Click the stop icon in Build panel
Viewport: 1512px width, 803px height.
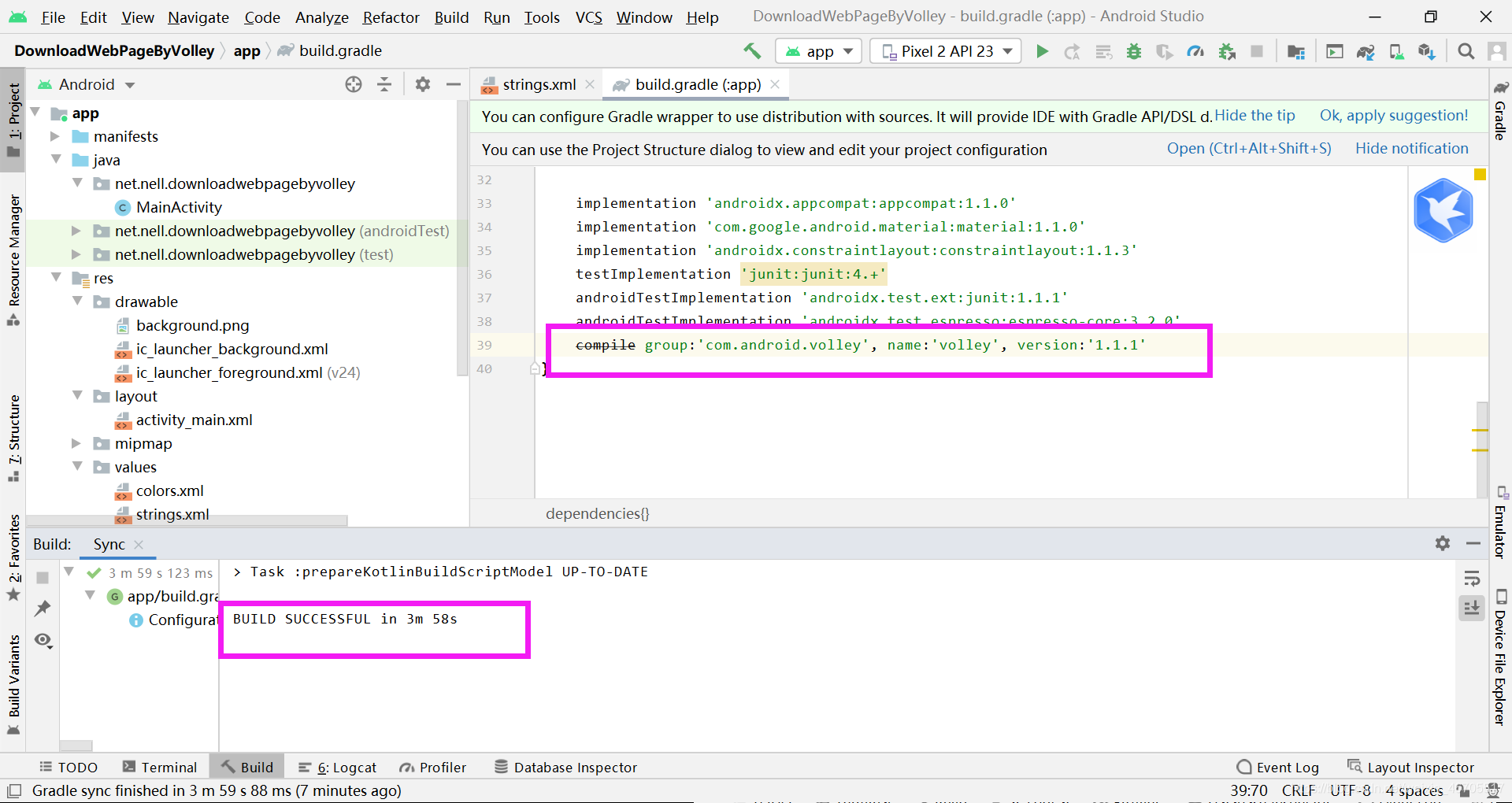43,577
